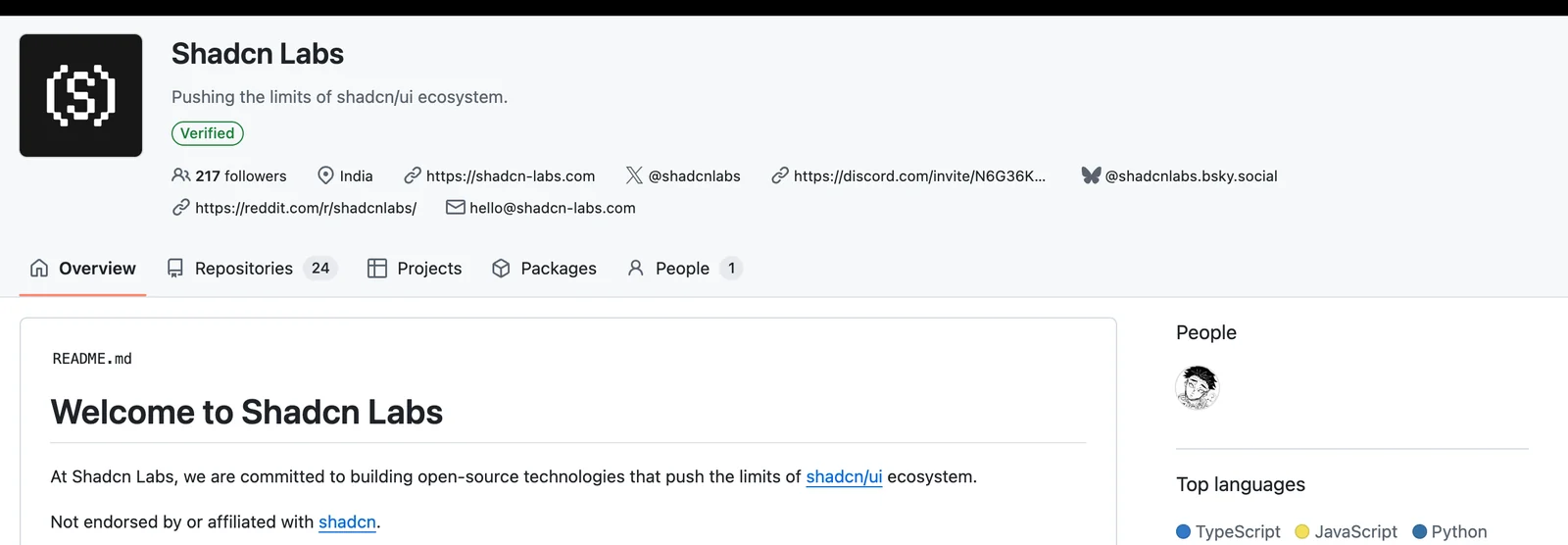
Task: Click the followers people icon
Action: pos(181,175)
